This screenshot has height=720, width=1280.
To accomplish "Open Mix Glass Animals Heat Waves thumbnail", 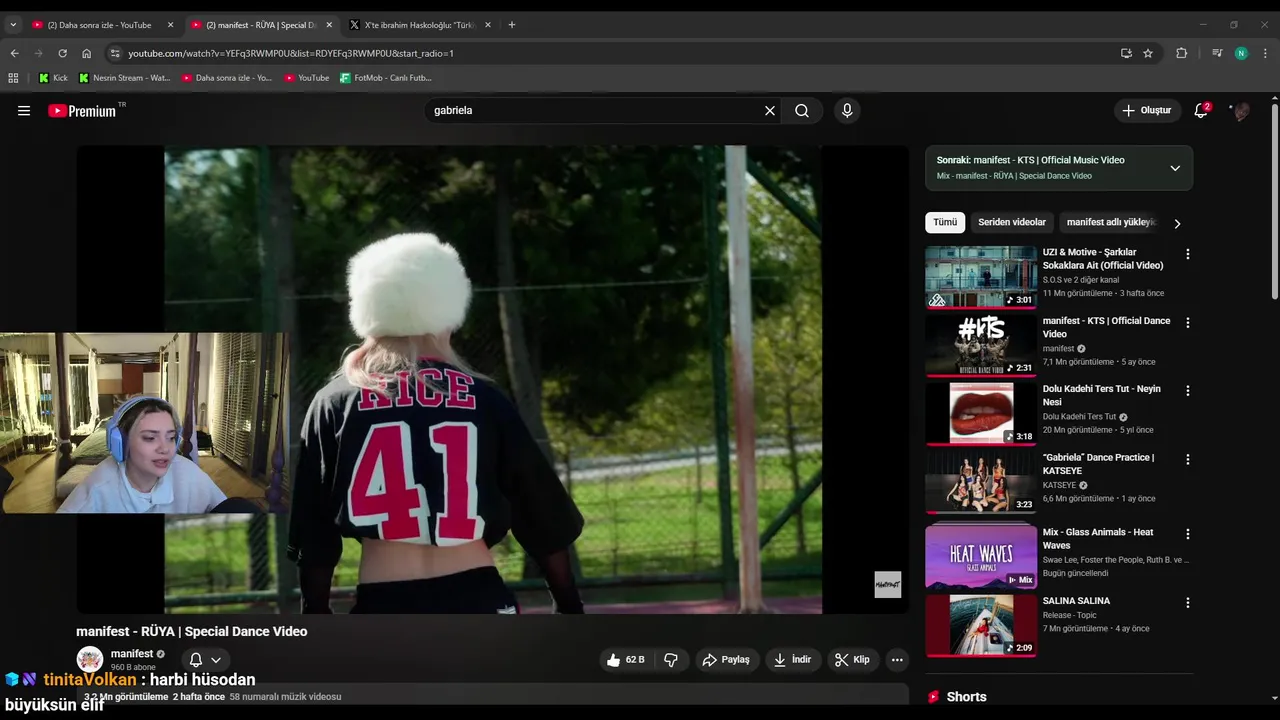I will pyautogui.click(x=981, y=557).
